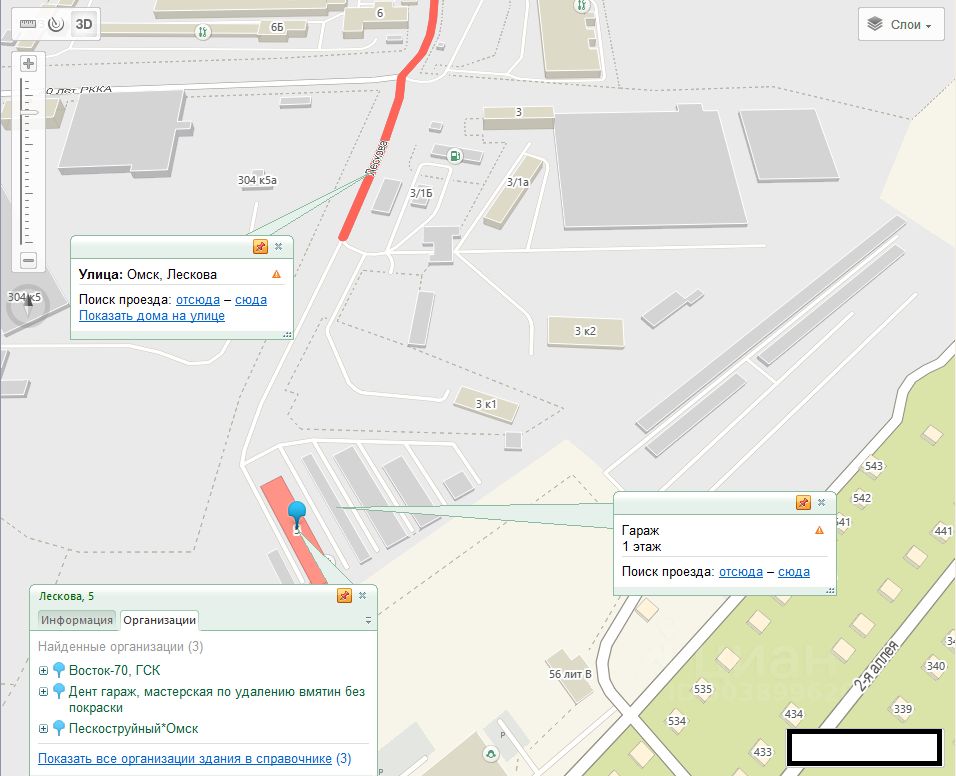This screenshot has width=956, height=776.
Task: Close the Улица Лескова street popup
Action: coord(279,246)
